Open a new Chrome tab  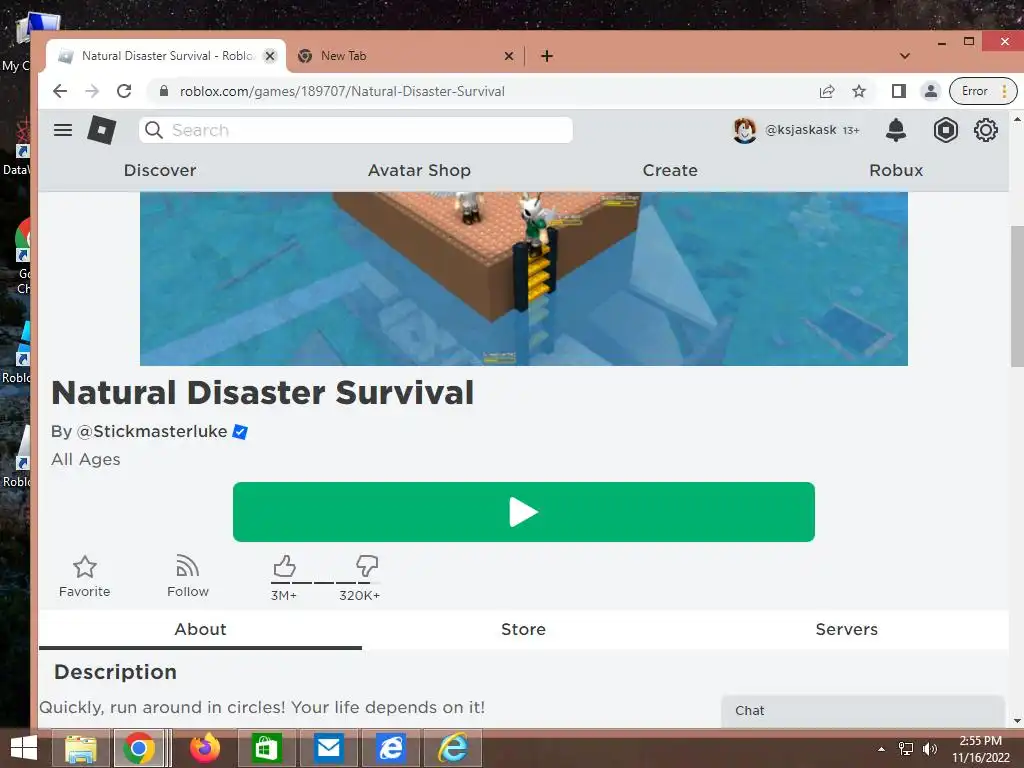point(547,56)
